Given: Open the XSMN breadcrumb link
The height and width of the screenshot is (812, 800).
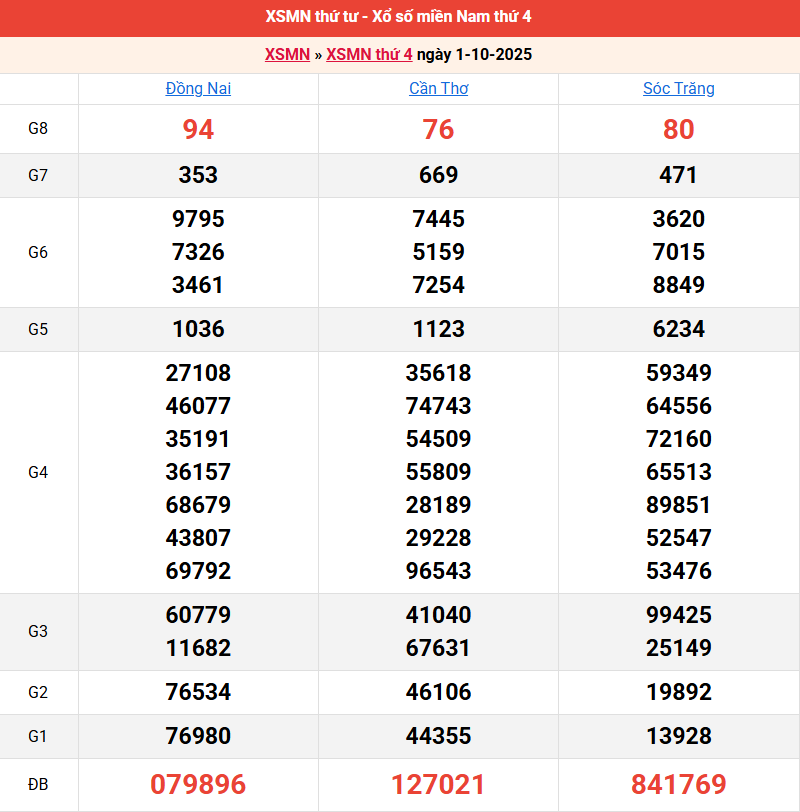Looking at the screenshot, I should (x=287, y=55).
